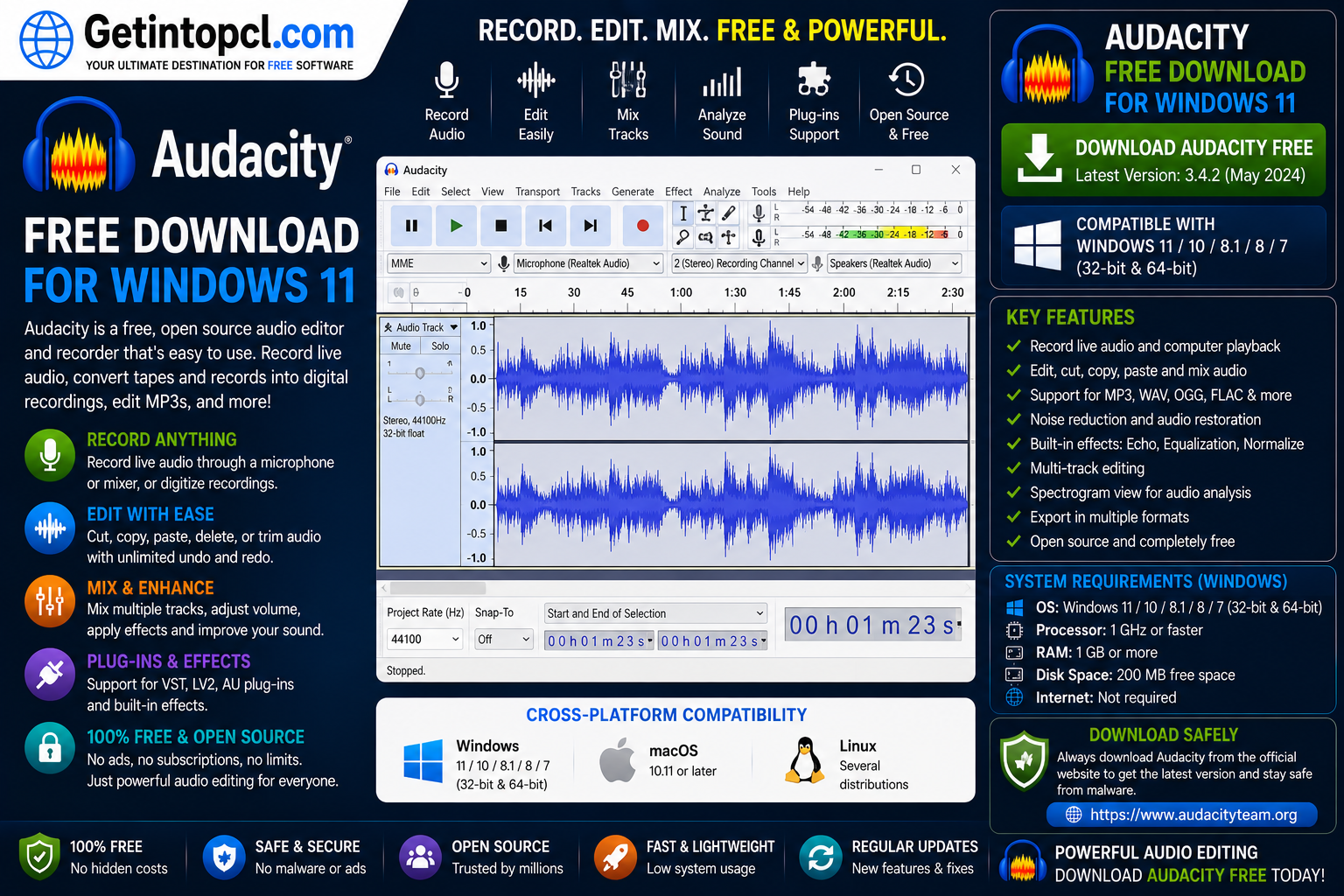
Task: Click the Open Source & Free clock icon
Action: (907, 80)
